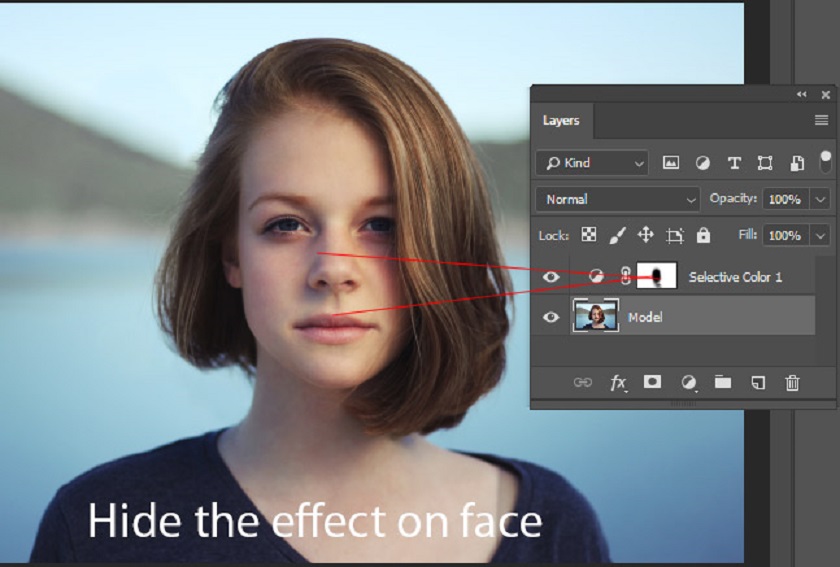This screenshot has width=840, height=567.
Task: Select the Layers tab
Action: click(x=561, y=120)
